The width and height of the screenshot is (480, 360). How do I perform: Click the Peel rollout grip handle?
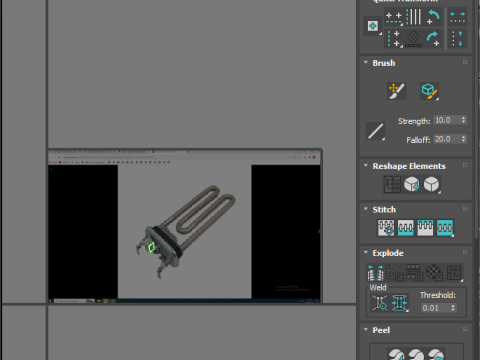coord(465,329)
